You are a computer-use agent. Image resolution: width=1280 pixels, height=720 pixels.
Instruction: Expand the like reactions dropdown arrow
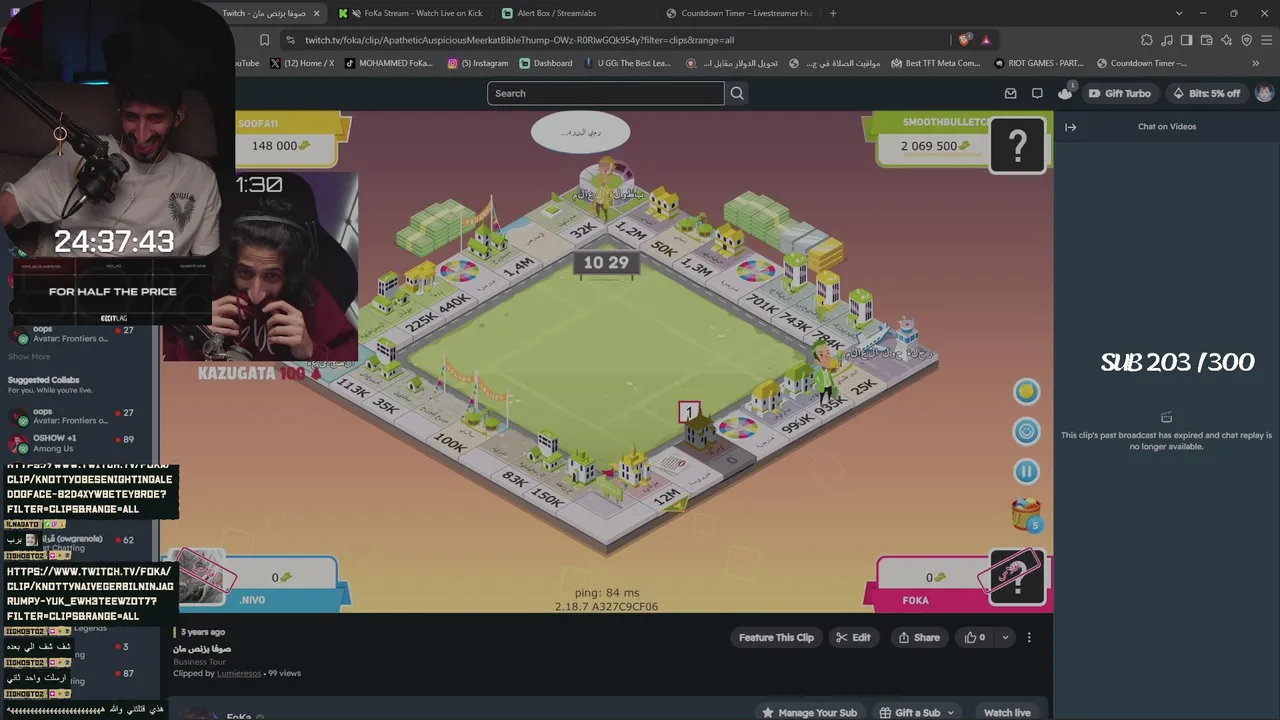point(1005,637)
